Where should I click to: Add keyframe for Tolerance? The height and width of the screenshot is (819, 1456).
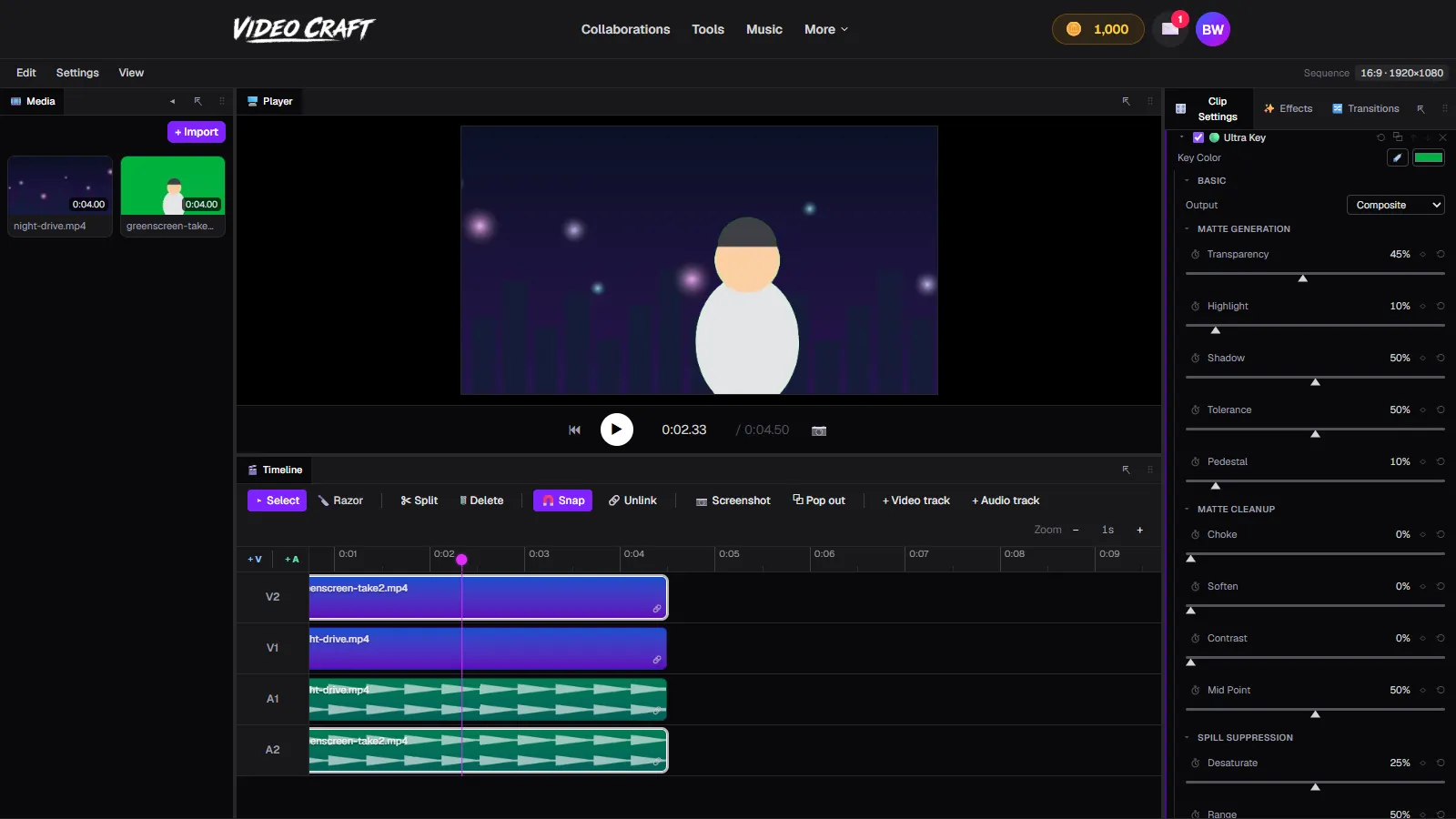coord(1422,410)
